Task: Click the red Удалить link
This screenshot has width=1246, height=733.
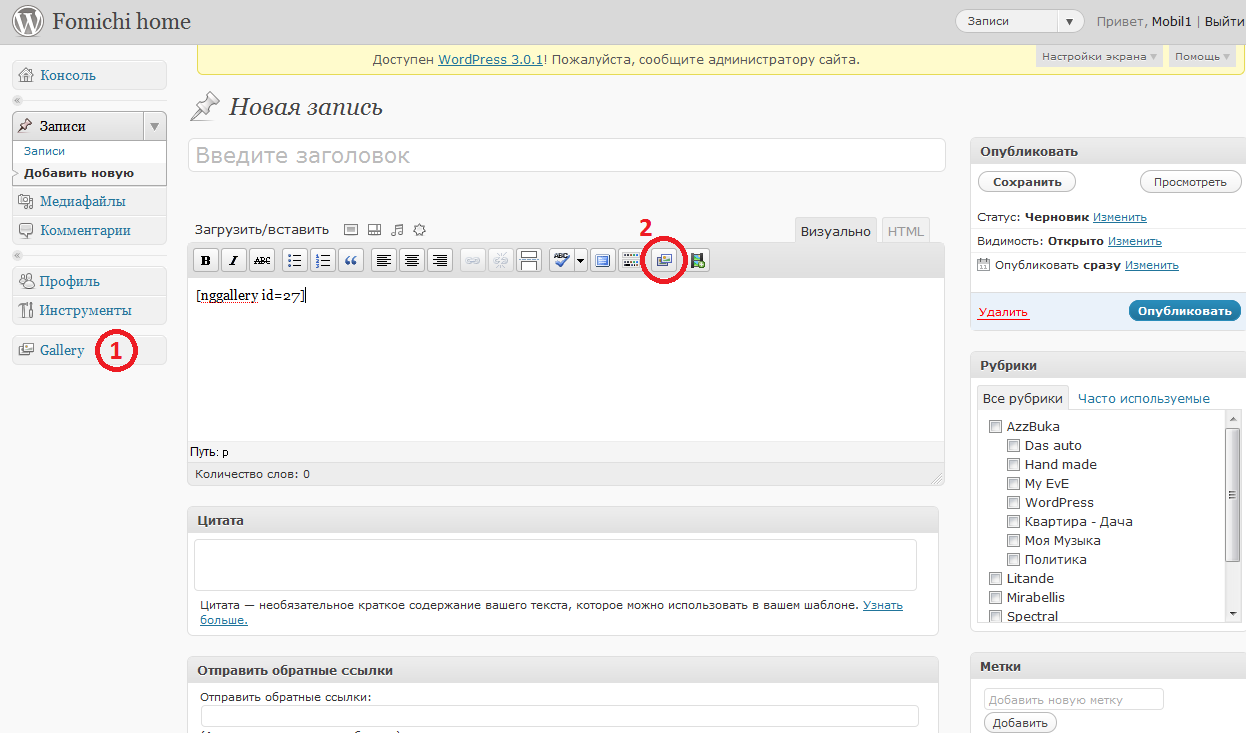Action: (x=1003, y=312)
